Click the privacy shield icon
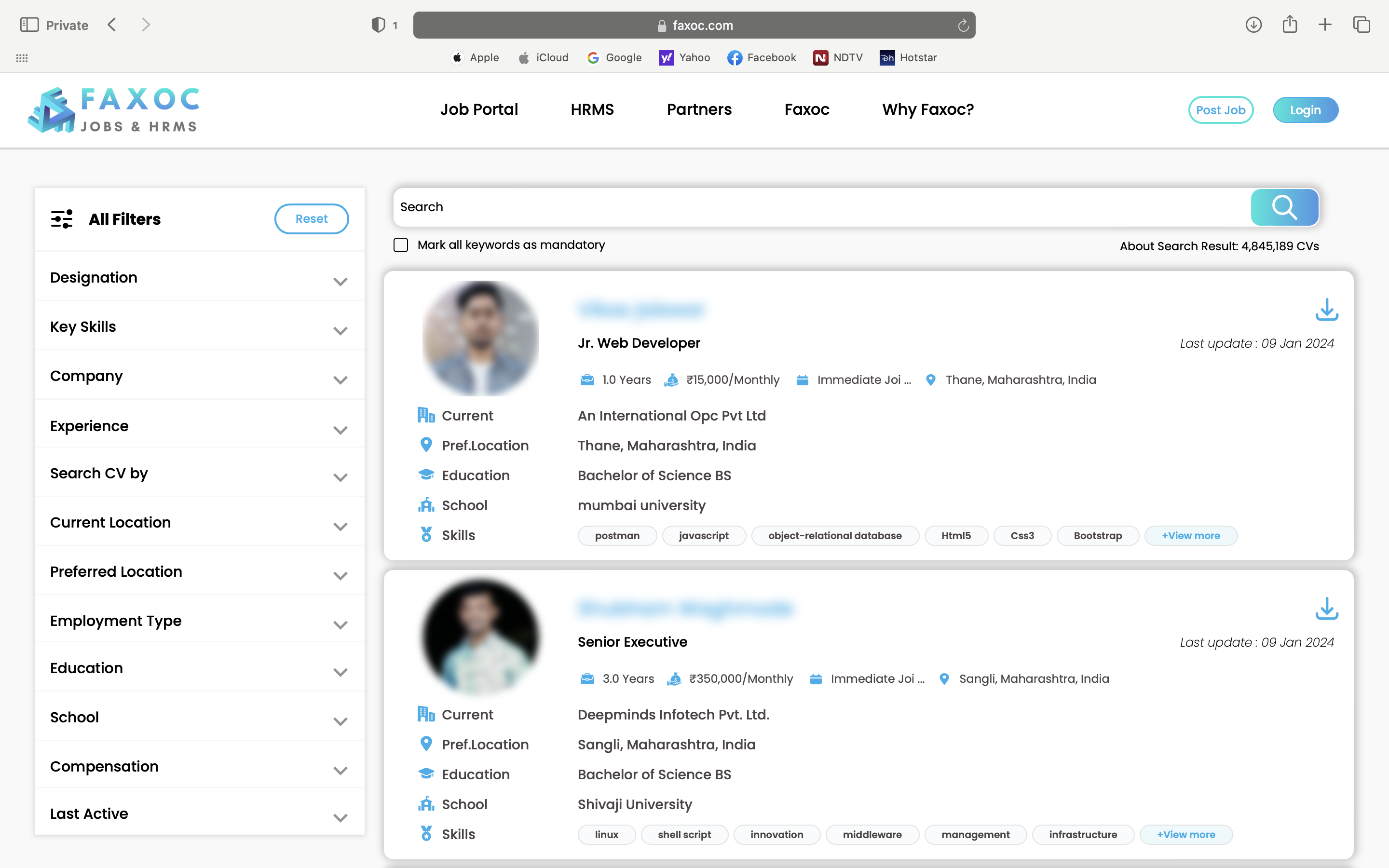The height and width of the screenshot is (868, 1389). tap(378, 25)
